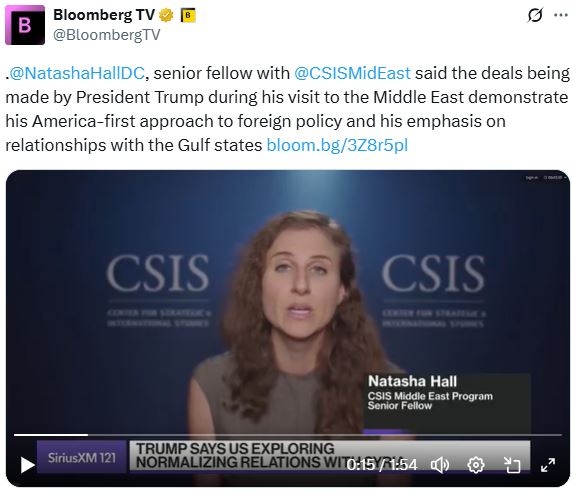
Task: Click the gold verified badge
Action: (x=166, y=15)
